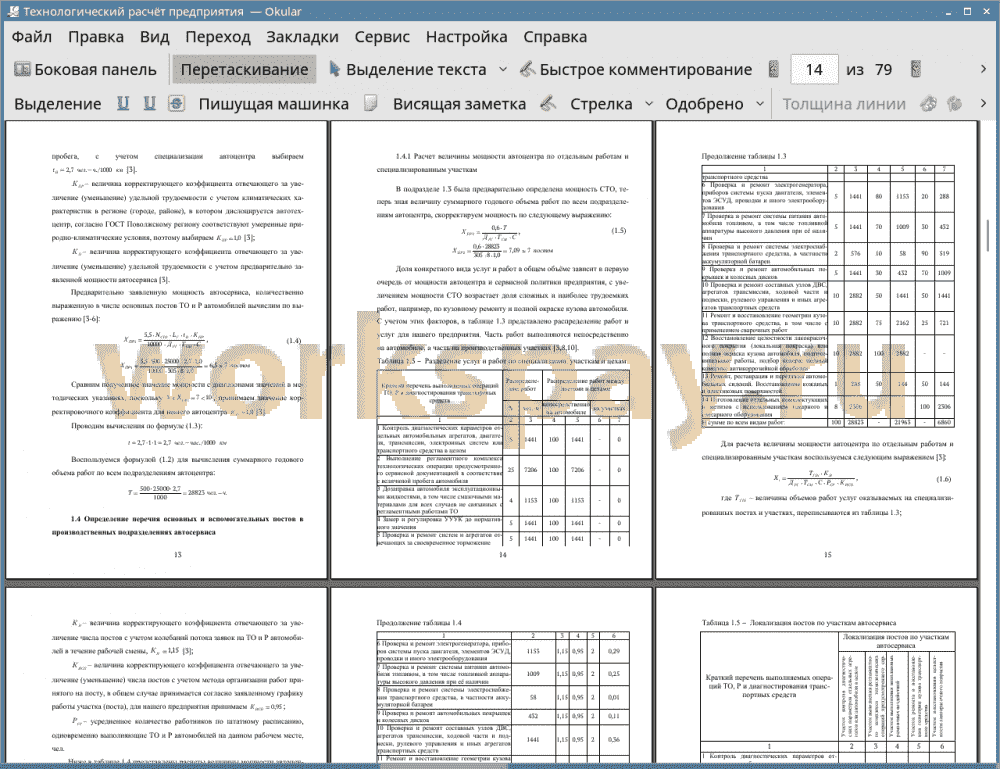Image resolution: width=1000 pixels, height=769 pixels.
Task: Enable Быстрое комментирование quick annotation
Action: 636,70
